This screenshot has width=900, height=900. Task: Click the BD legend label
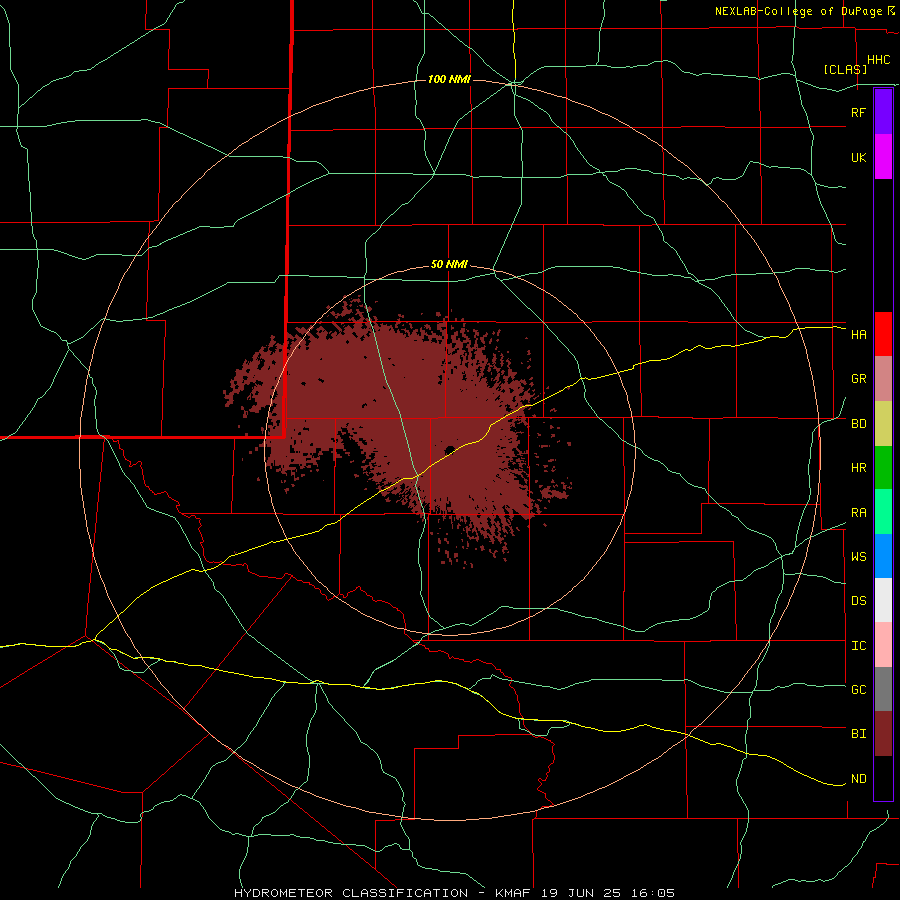click(859, 424)
